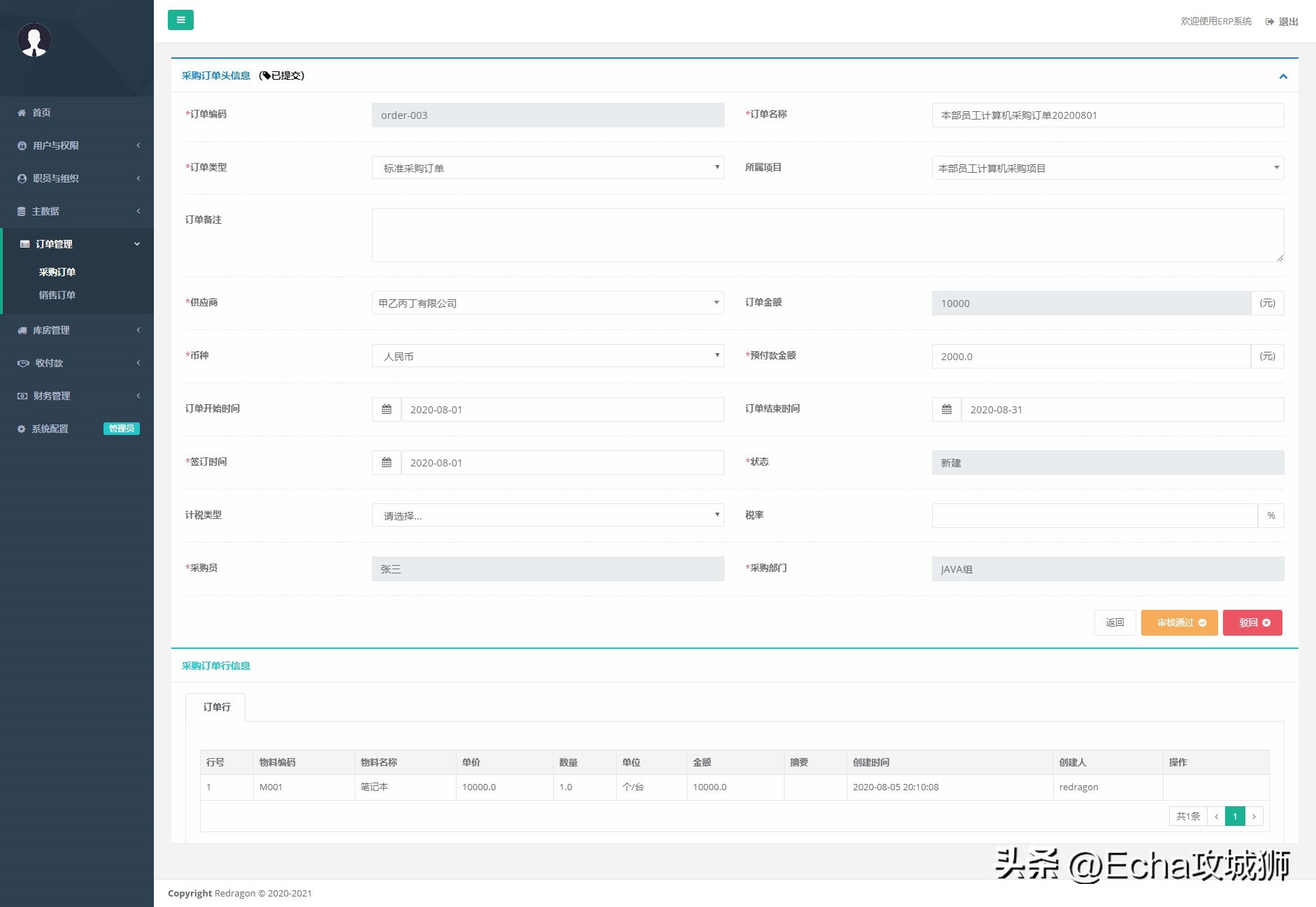Go to next page in pagination

(x=1254, y=816)
